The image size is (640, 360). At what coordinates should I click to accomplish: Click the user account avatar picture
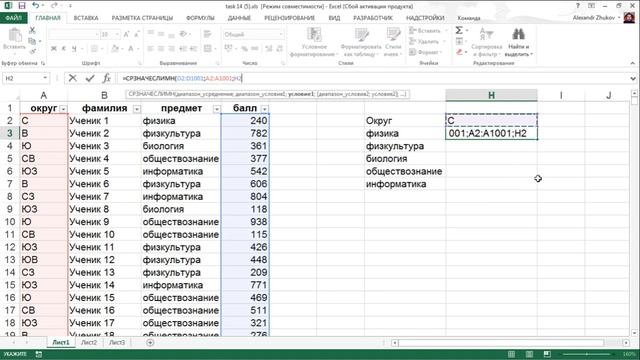click(x=629, y=18)
